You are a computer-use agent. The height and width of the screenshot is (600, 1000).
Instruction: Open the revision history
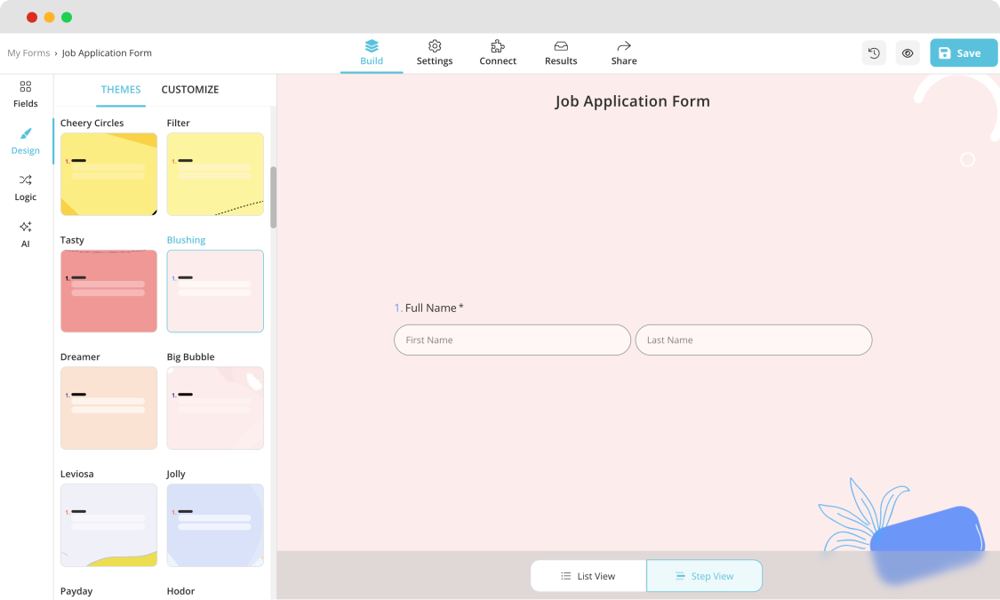click(873, 52)
